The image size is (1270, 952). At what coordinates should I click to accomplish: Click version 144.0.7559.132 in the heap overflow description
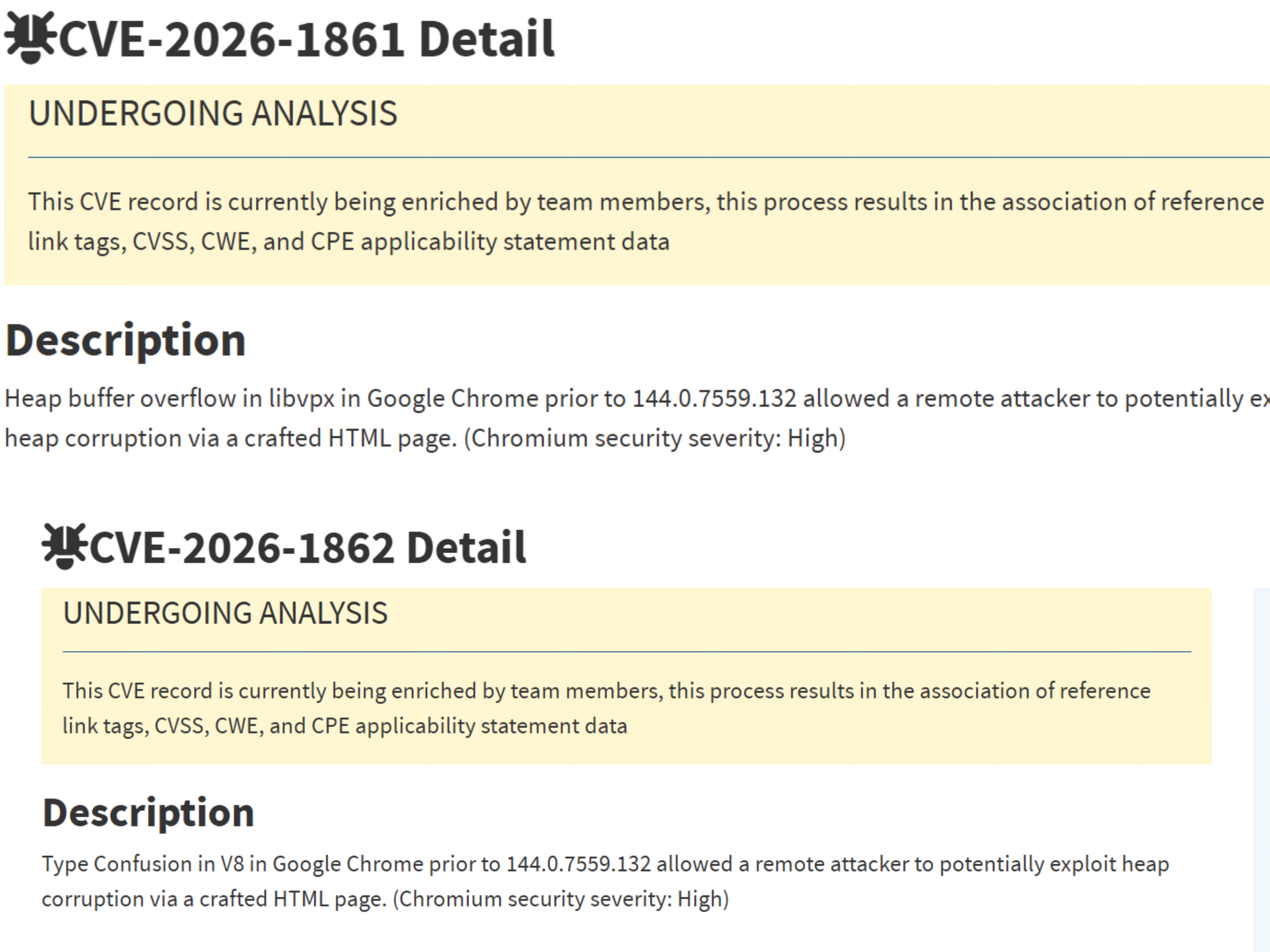(x=714, y=398)
